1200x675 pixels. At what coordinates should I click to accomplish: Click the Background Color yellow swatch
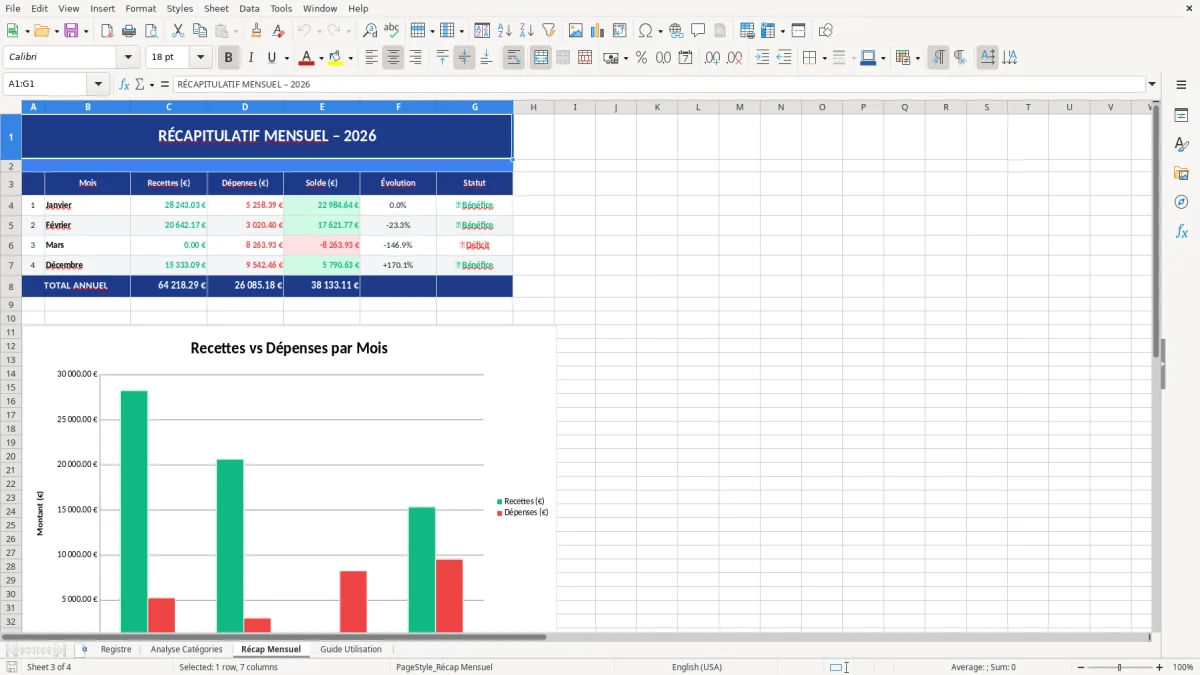point(336,58)
